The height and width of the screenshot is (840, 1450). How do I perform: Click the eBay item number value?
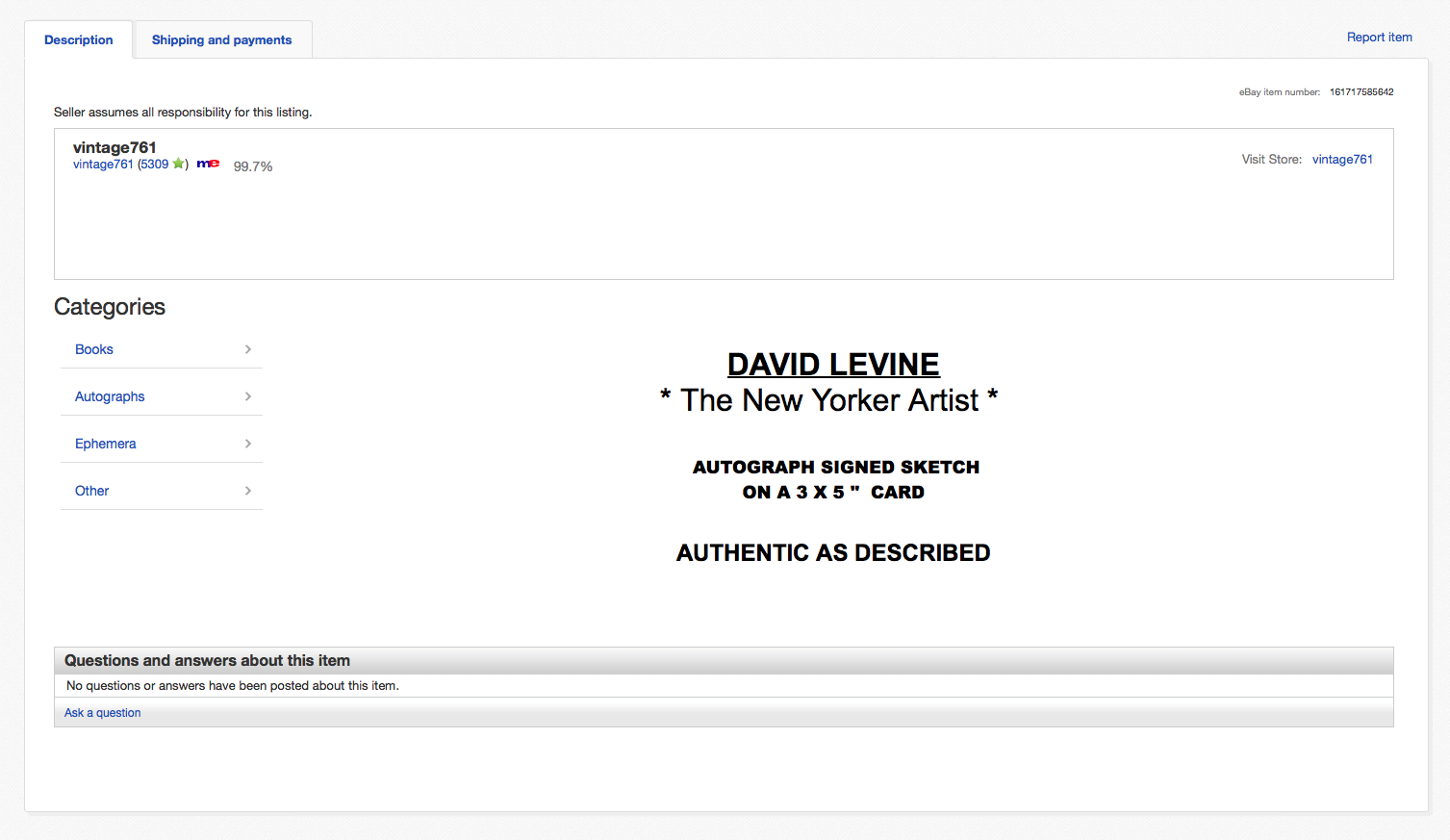click(x=1361, y=92)
